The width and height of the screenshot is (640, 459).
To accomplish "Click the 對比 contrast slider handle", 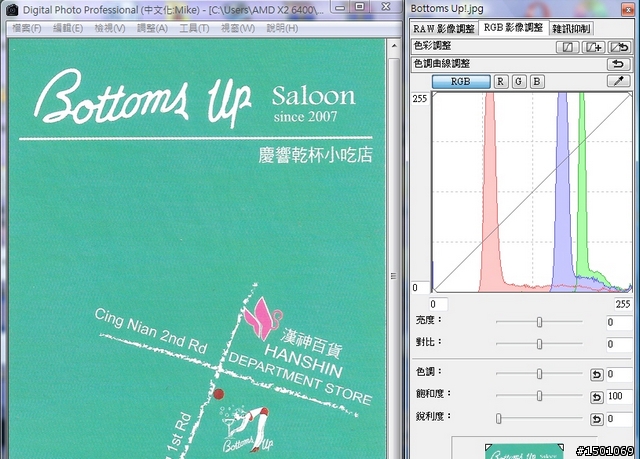I will click(x=539, y=344).
